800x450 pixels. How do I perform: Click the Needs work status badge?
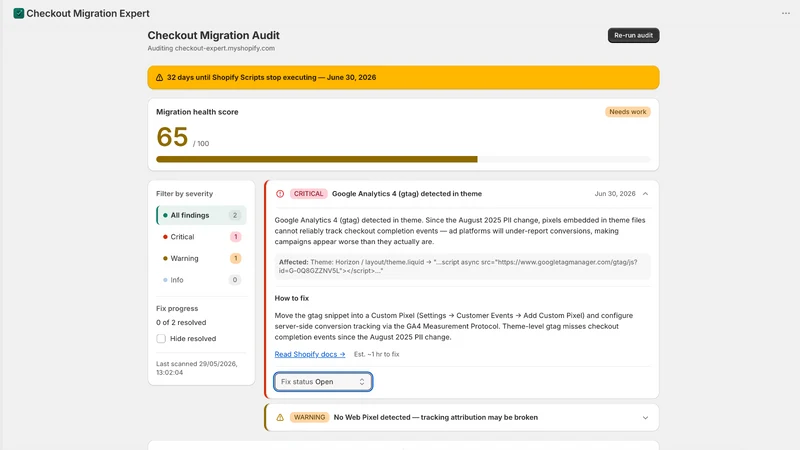click(x=628, y=112)
